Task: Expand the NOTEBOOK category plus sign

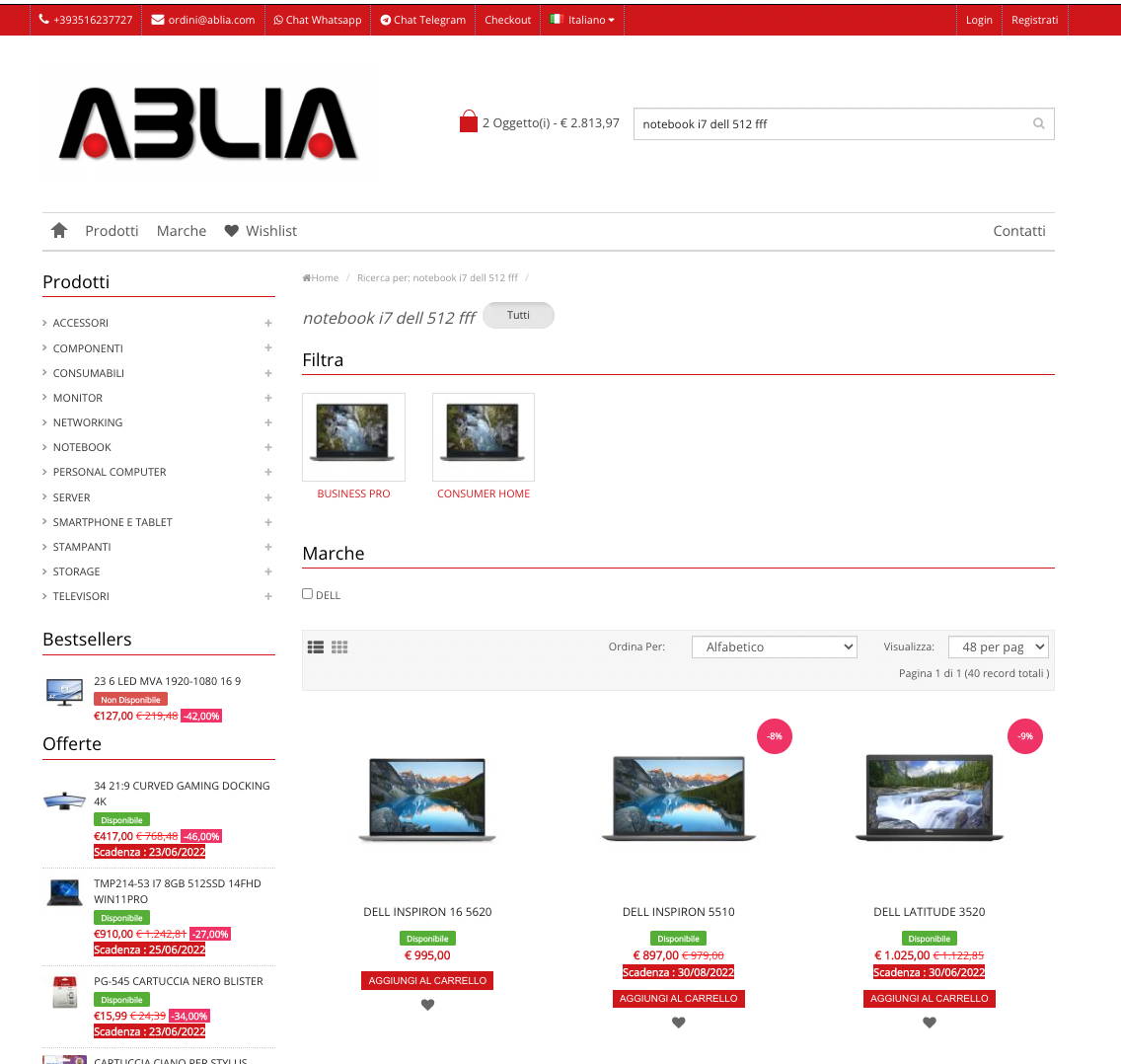Action: (268, 447)
